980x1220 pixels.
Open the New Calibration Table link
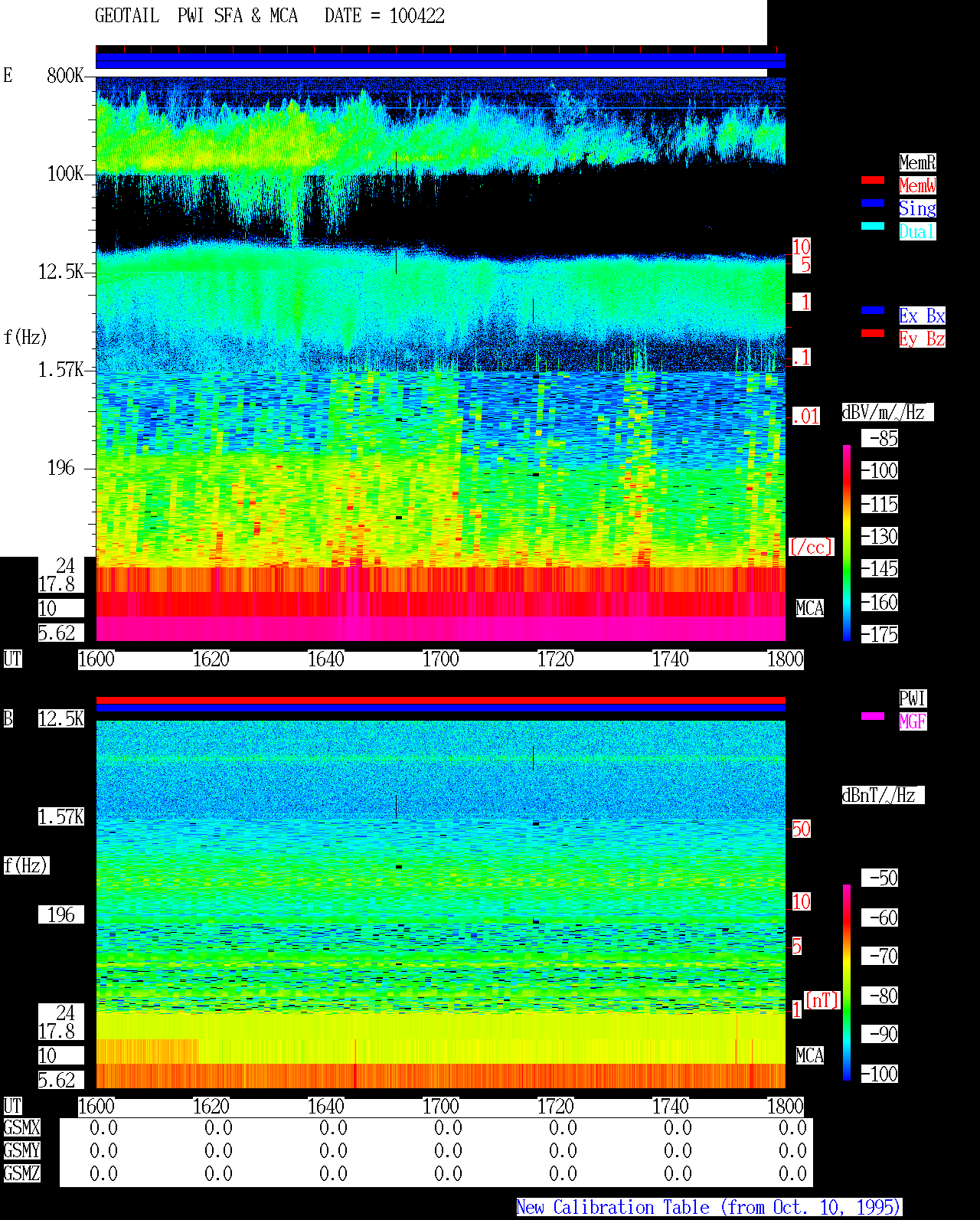[x=709, y=1208]
